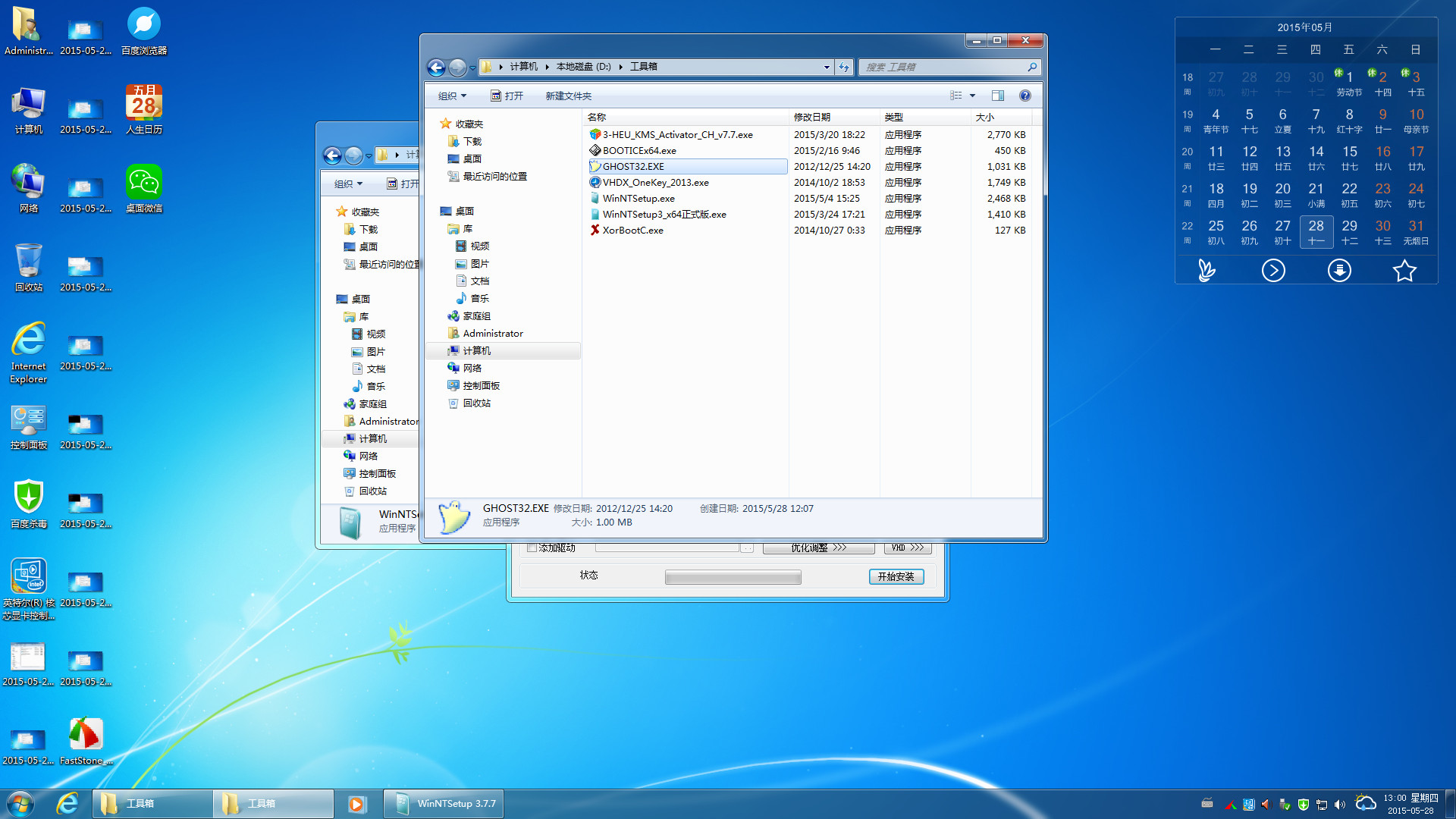The image size is (1456, 819).
Task: Click the 状态 progress bar in WinNTSetup
Action: (733, 578)
